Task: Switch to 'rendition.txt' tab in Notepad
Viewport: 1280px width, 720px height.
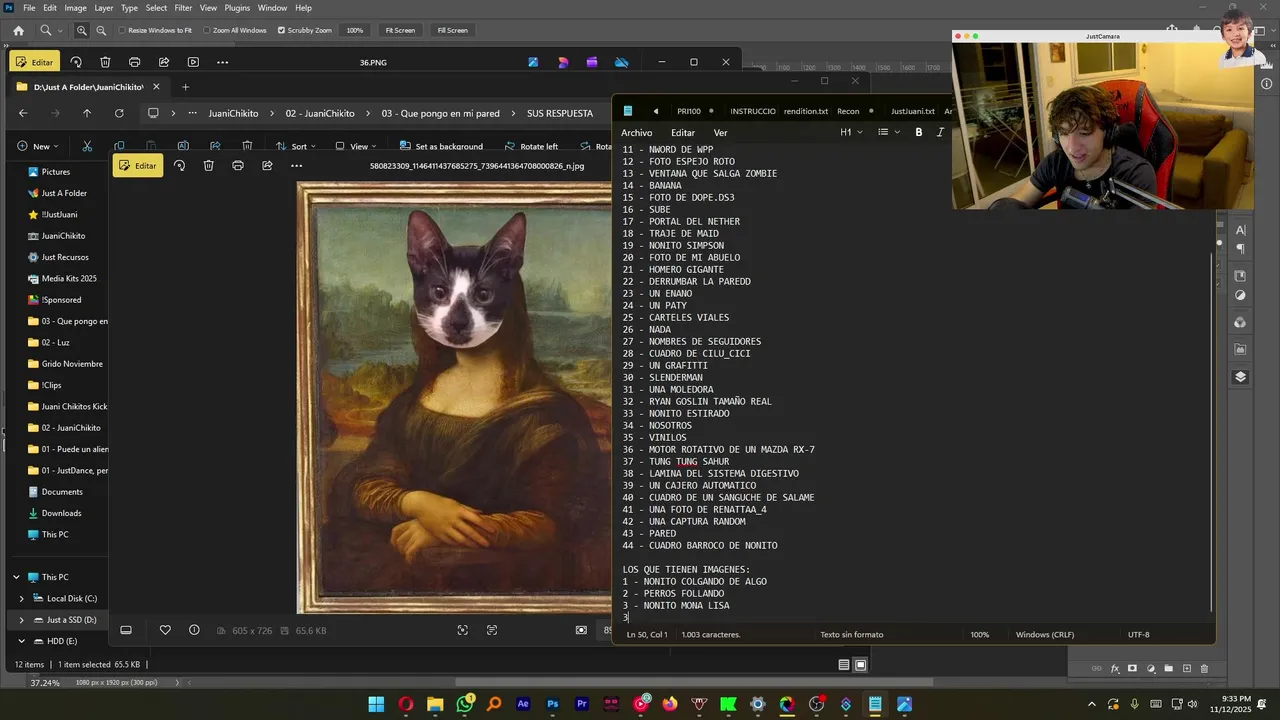Action: click(806, 111)
